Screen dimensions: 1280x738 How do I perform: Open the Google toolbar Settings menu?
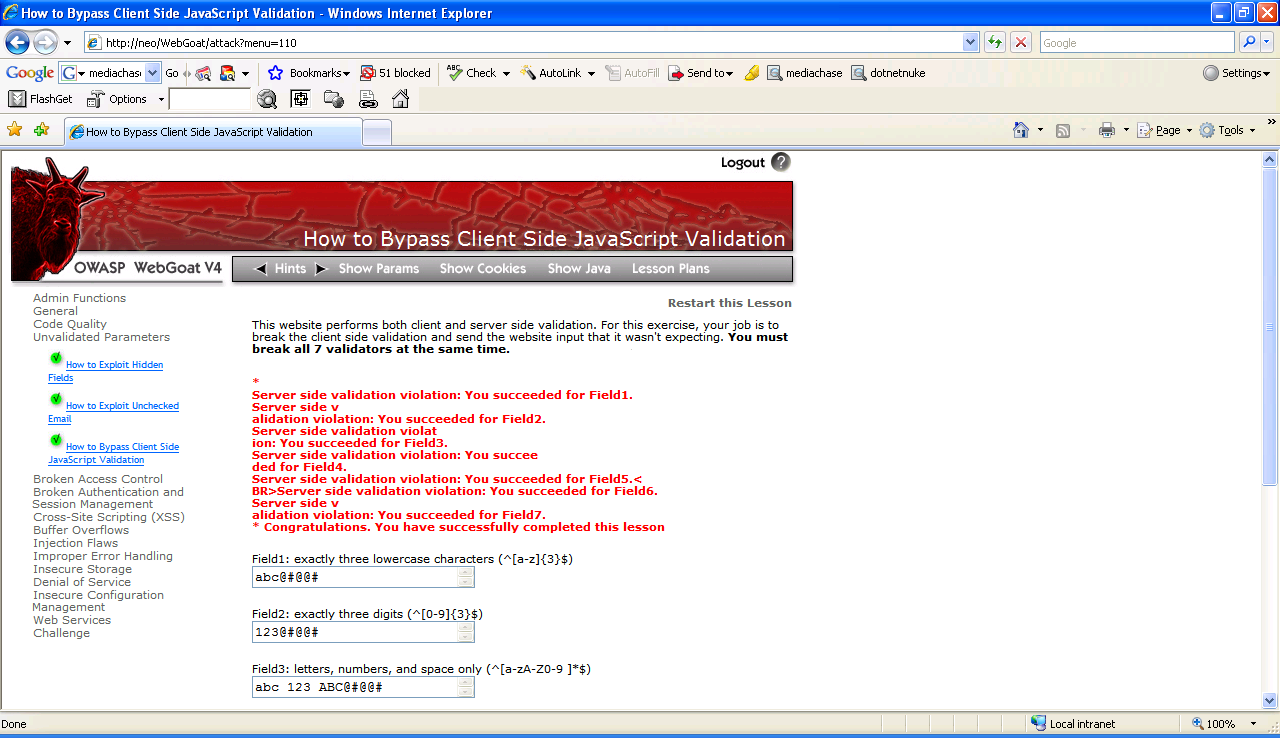pyautogui.click(x=1236, y=73)
